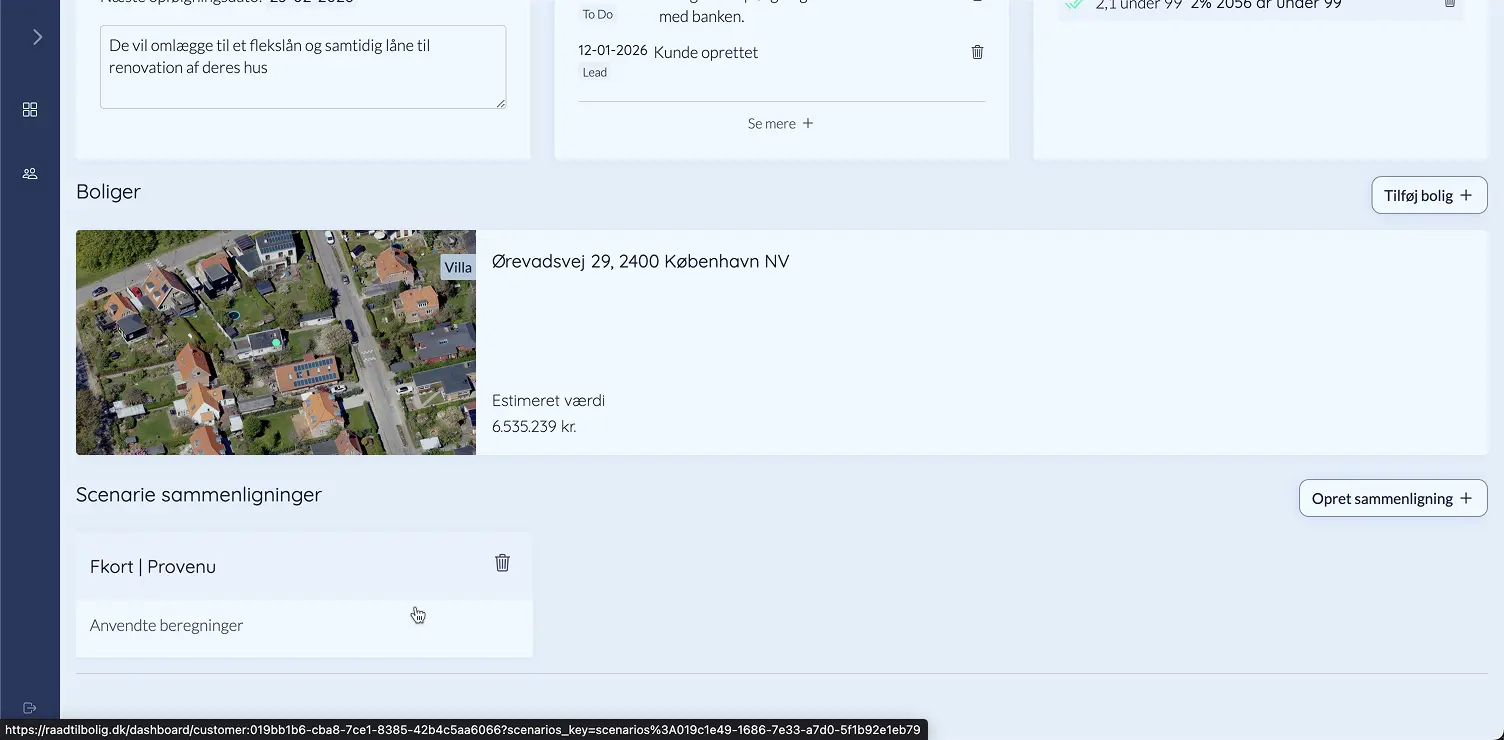Click the 'Villa' badge on property image
The image size is (1504, 740).
pos(458,267)
